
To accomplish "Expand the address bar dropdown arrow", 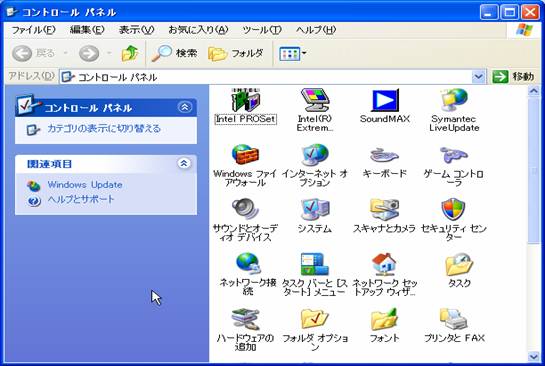I will pyautogui.click(x=478, y=76).
